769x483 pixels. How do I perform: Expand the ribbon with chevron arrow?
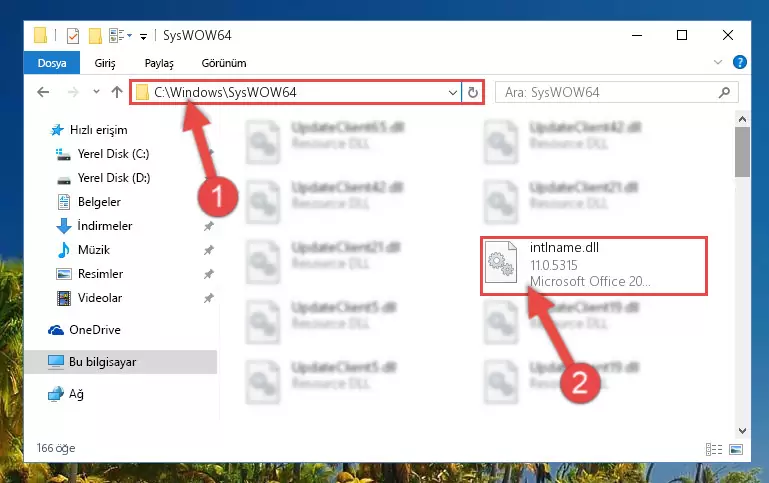point(718,62)
